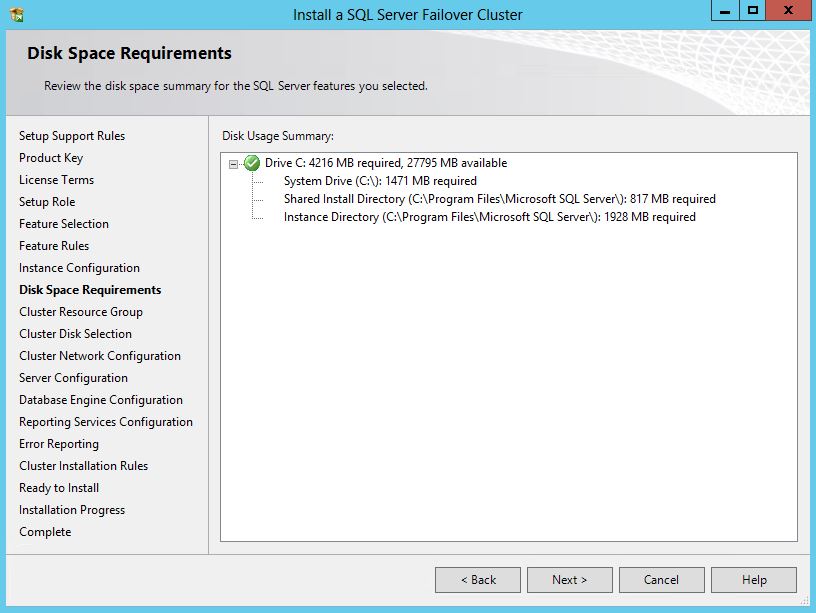The image size is (816, 613).
Task: Click the SQL Server setup icon in title bar
Action: [x=16, y=15]
